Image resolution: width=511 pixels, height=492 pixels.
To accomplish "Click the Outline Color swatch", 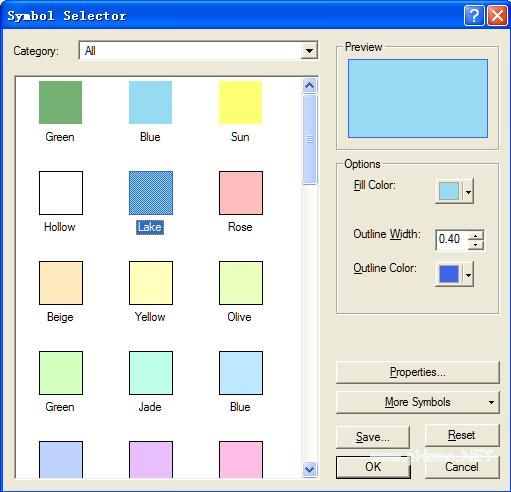I will pyautogui.click(x=449, y=275).
